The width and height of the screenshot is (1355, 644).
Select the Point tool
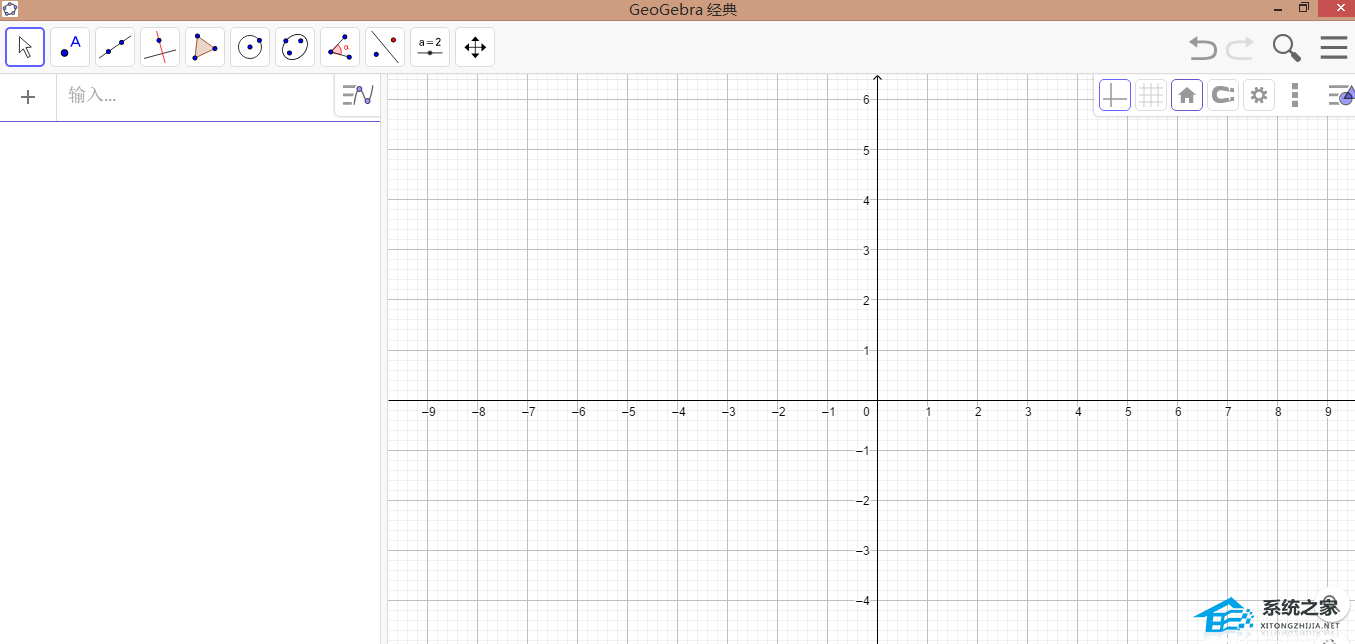(70, 47)
